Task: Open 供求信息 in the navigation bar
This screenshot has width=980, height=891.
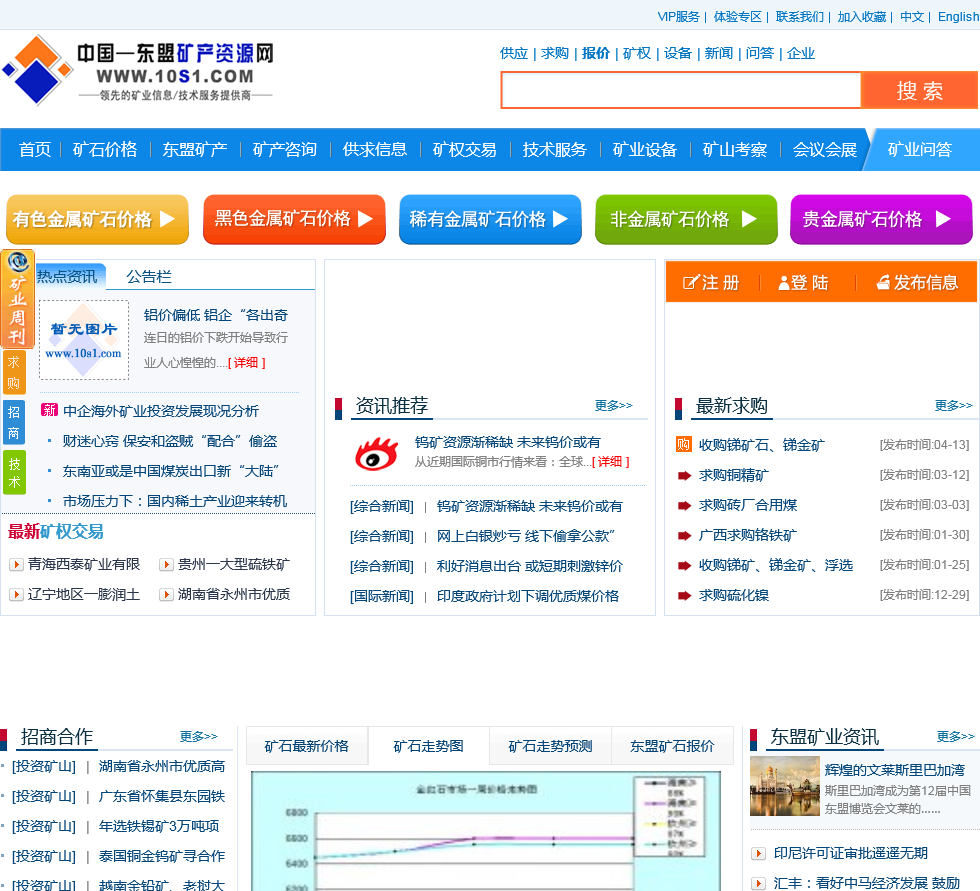Action: click(x=374, y=149)
